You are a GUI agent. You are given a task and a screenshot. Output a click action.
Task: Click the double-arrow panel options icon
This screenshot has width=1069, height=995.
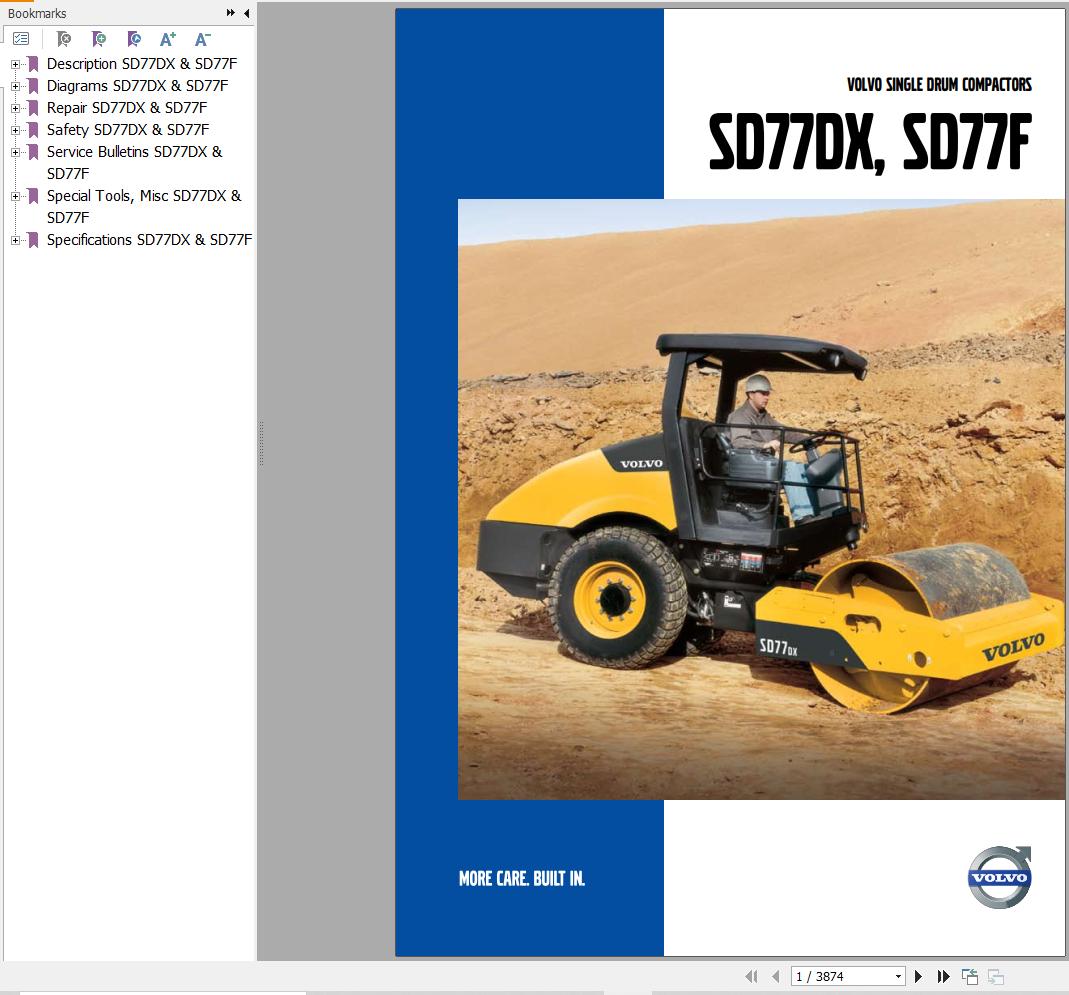[230, 13]
